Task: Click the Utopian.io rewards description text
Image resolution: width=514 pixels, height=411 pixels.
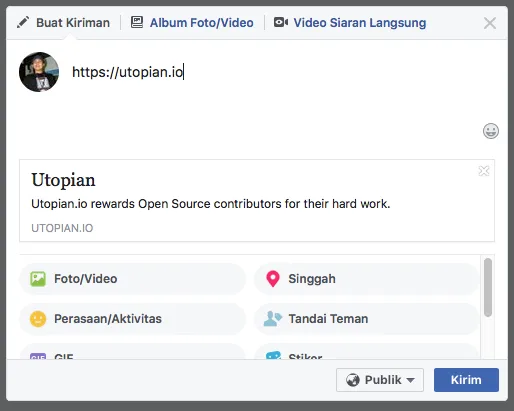Action: 211,204
